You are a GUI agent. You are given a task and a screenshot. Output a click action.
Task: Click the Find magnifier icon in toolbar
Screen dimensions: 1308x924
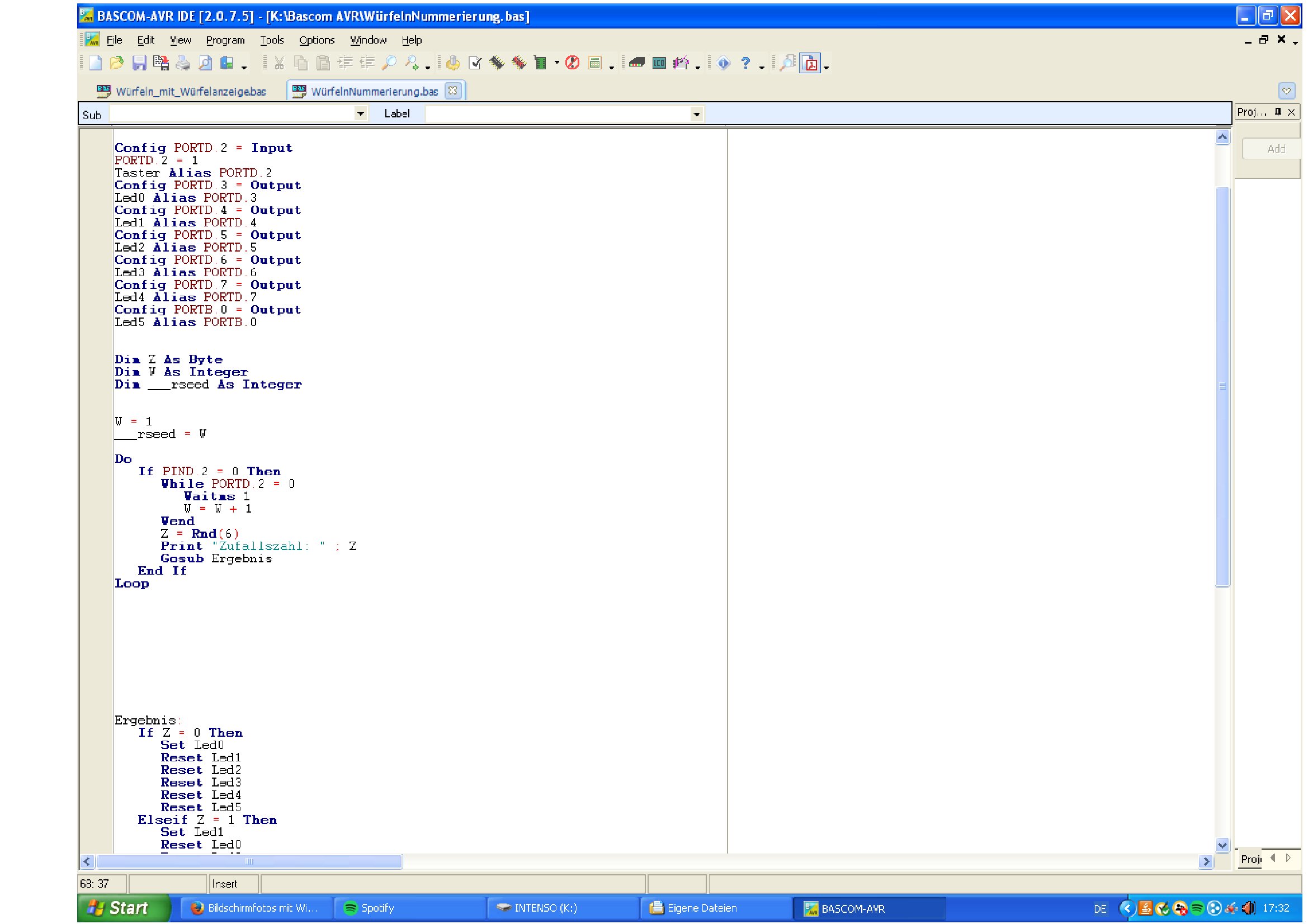[389, 63]
